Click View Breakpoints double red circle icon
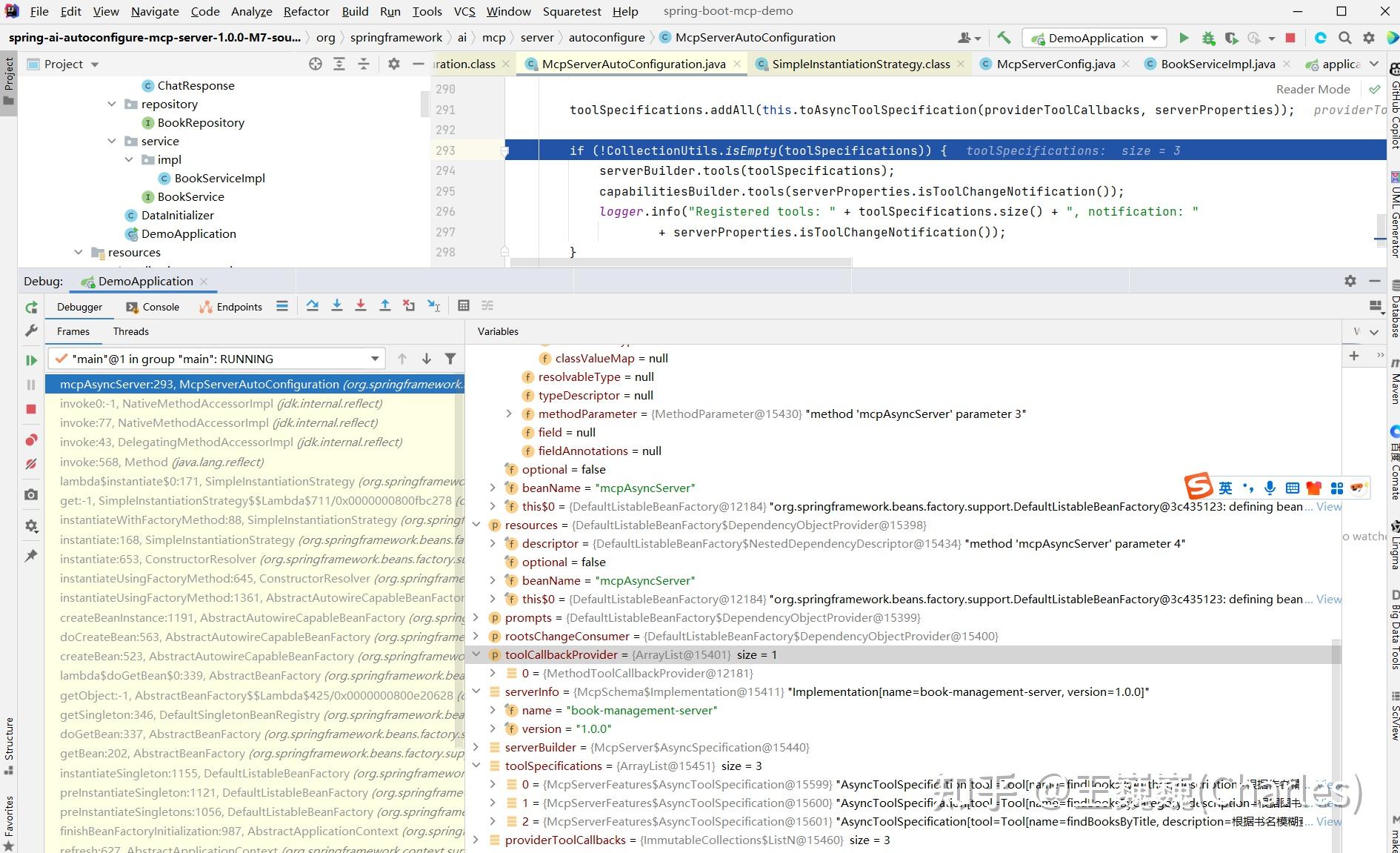This screenshot has width=1400, height=853. [x=31, y=440]
